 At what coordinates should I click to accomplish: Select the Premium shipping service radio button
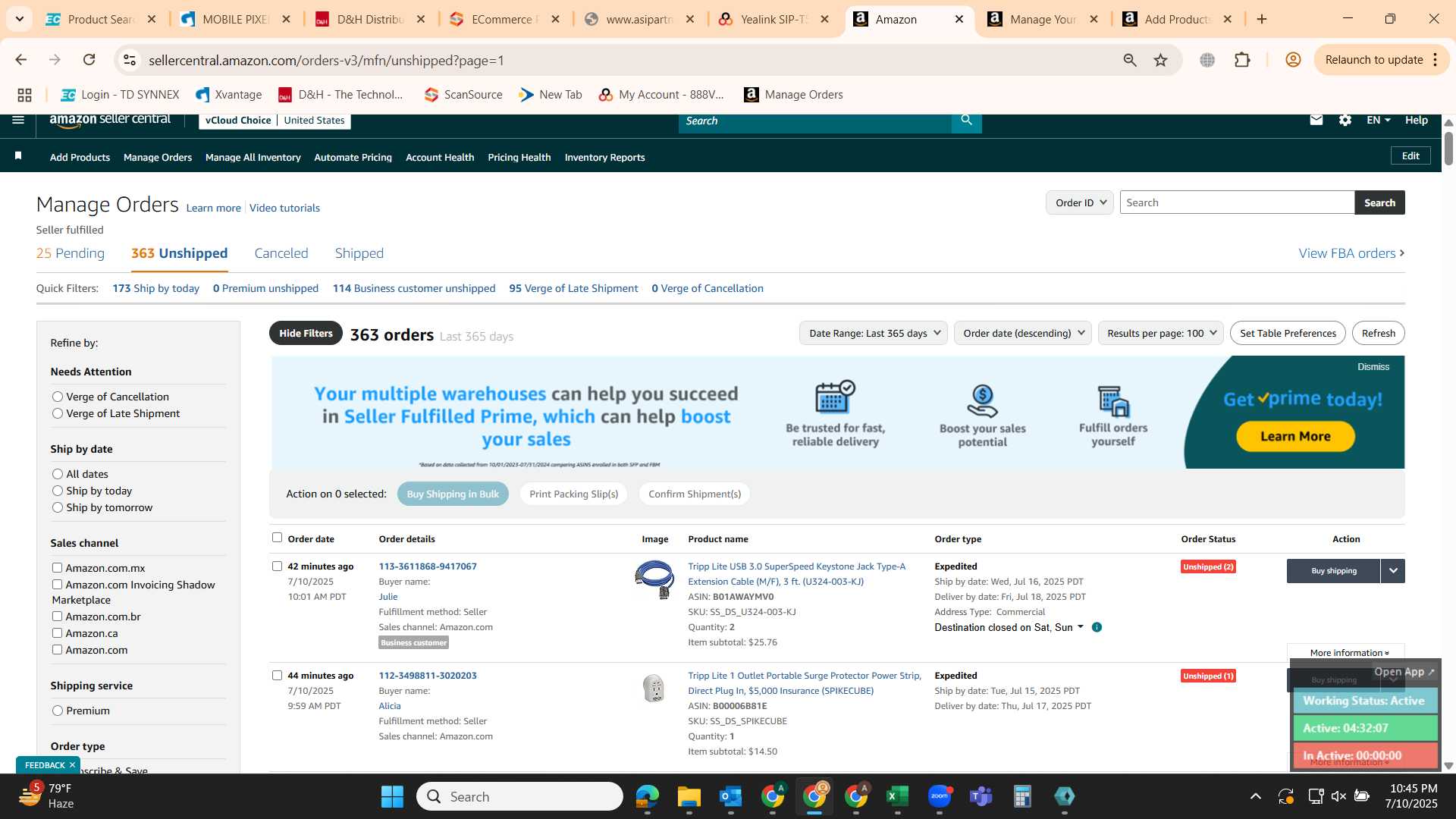click(x=57, y=711)
